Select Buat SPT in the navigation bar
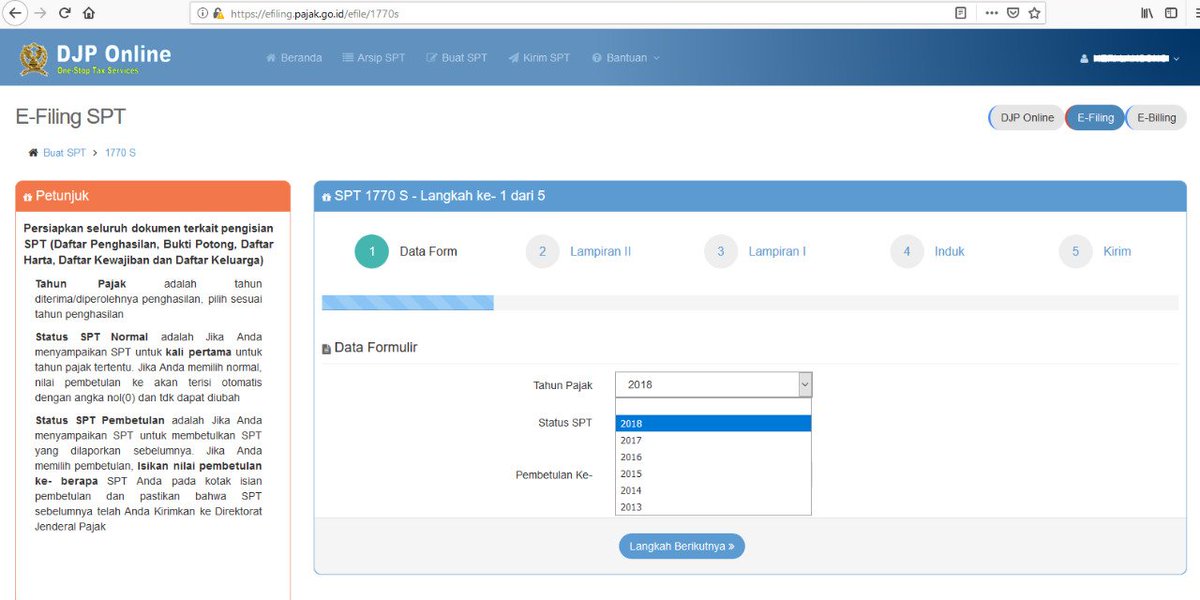 point(458,58)
